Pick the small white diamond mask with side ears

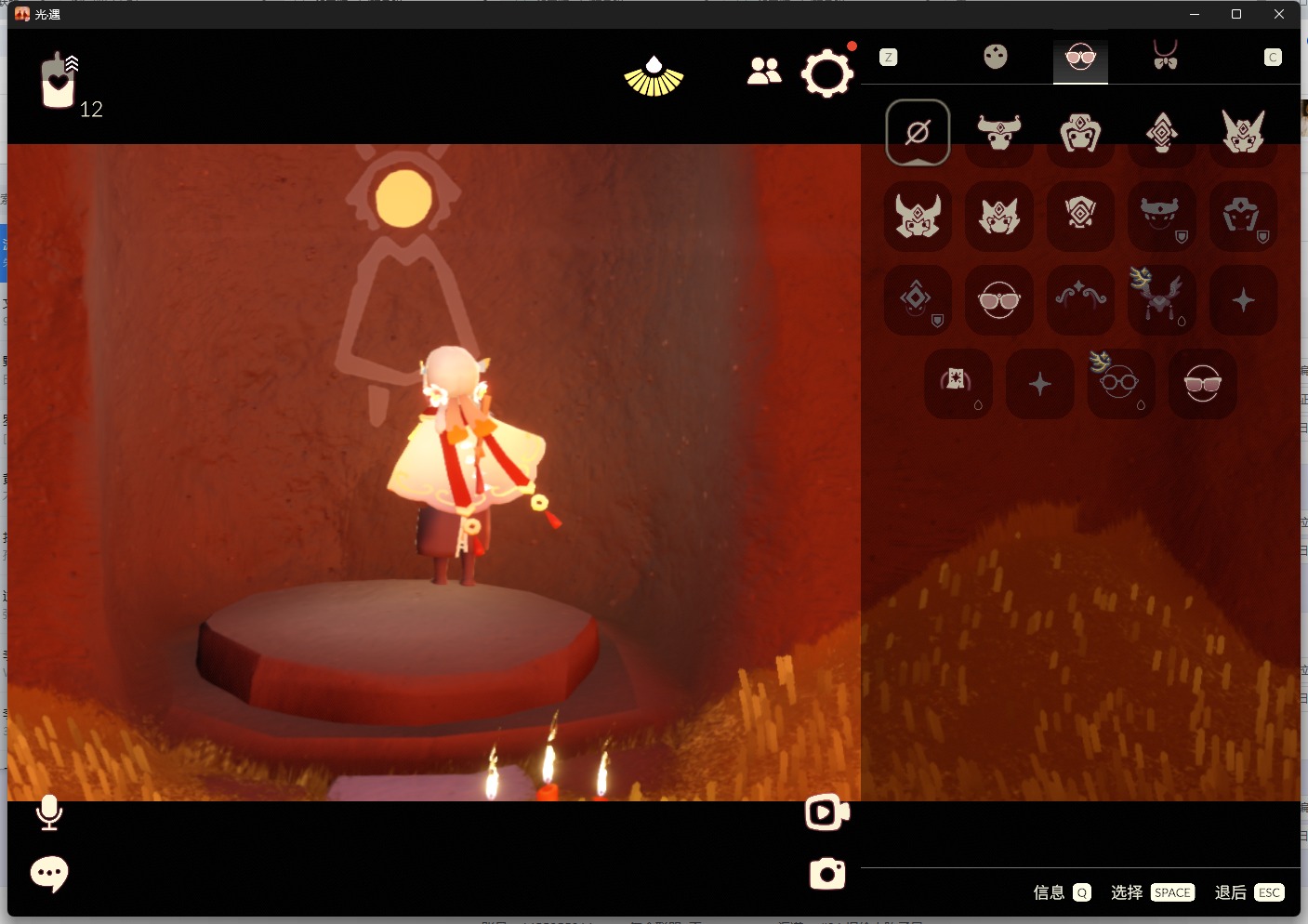coord(1080,216)
